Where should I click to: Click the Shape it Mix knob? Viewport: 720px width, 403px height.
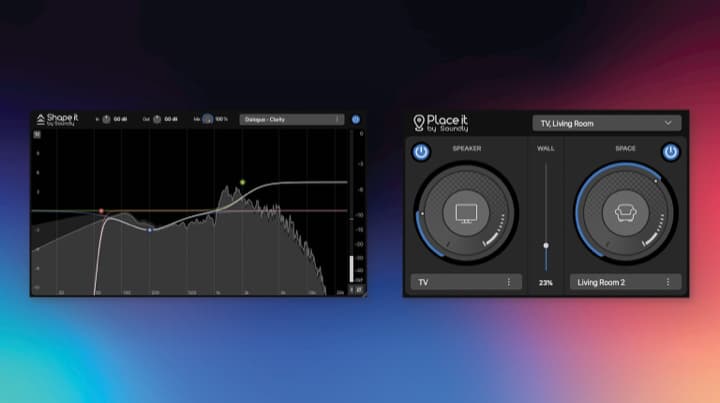click(208, 119)
